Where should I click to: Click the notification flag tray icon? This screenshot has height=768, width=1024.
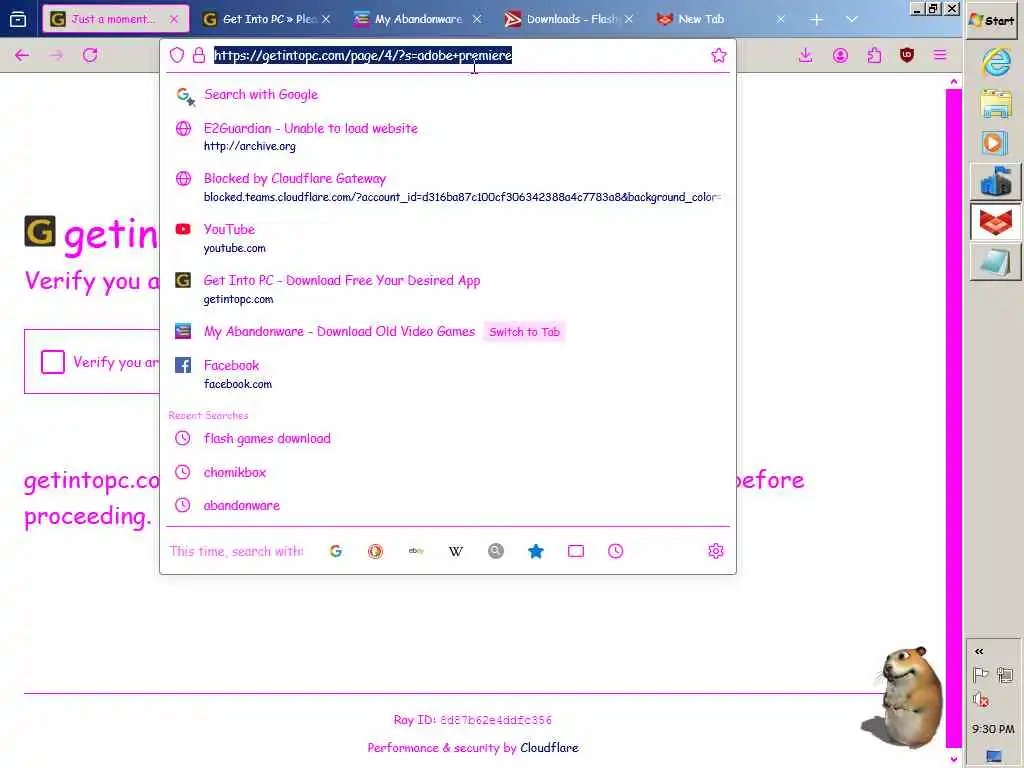pos(980,674)
